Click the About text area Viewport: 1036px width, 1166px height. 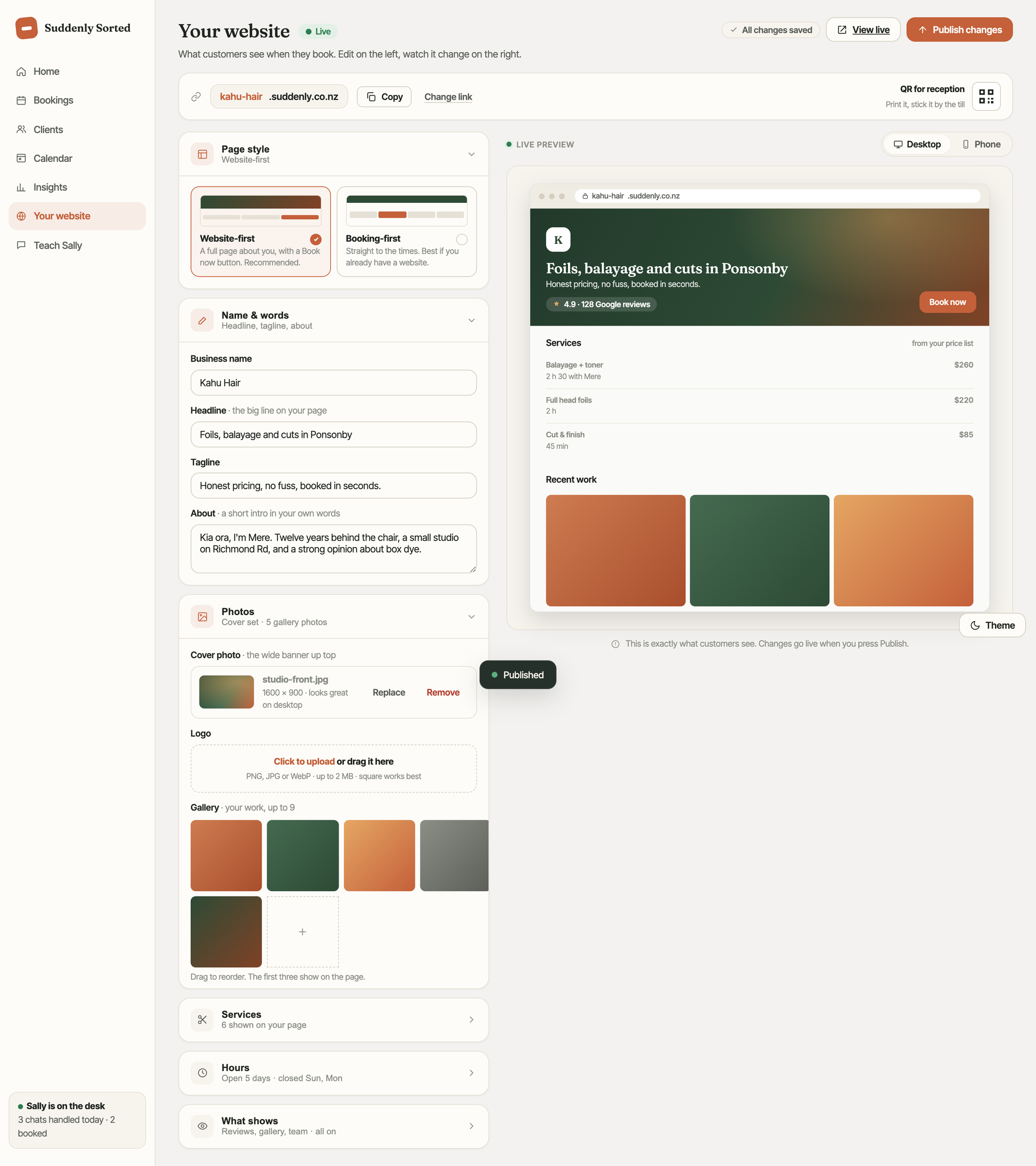click(333, 549)
